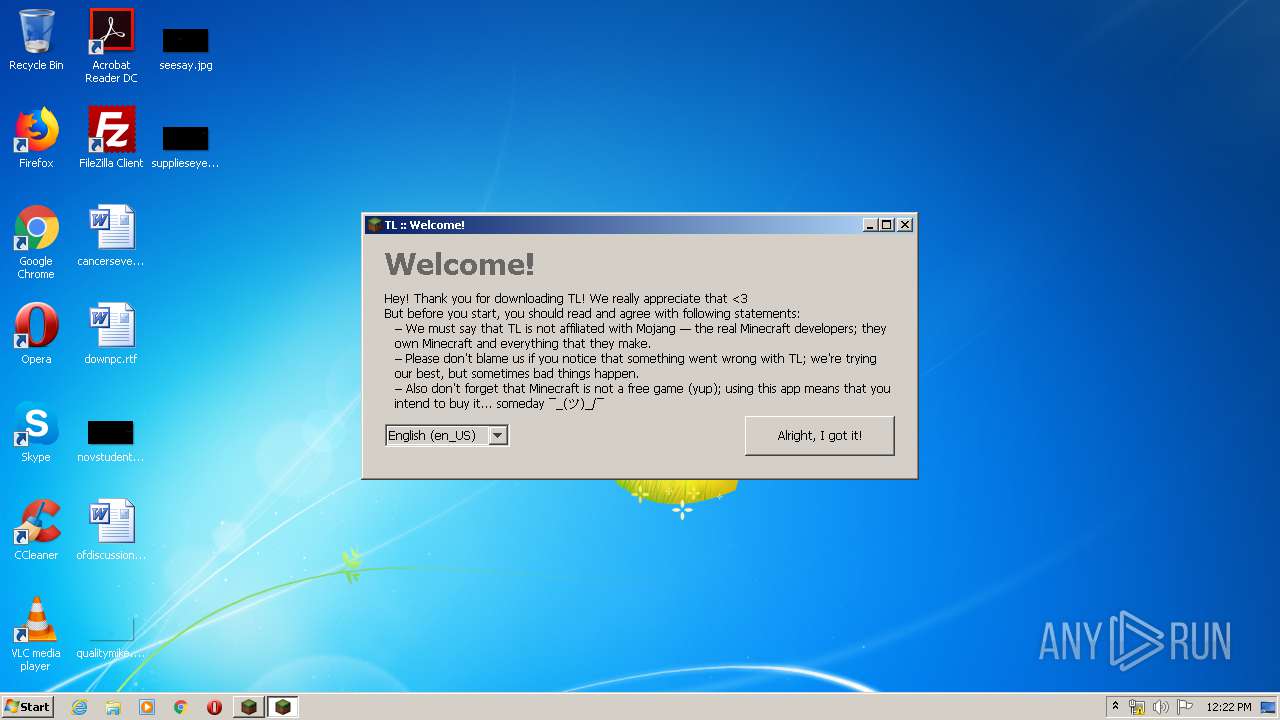Open Internet Explorer from taskbar

[79, 707]
